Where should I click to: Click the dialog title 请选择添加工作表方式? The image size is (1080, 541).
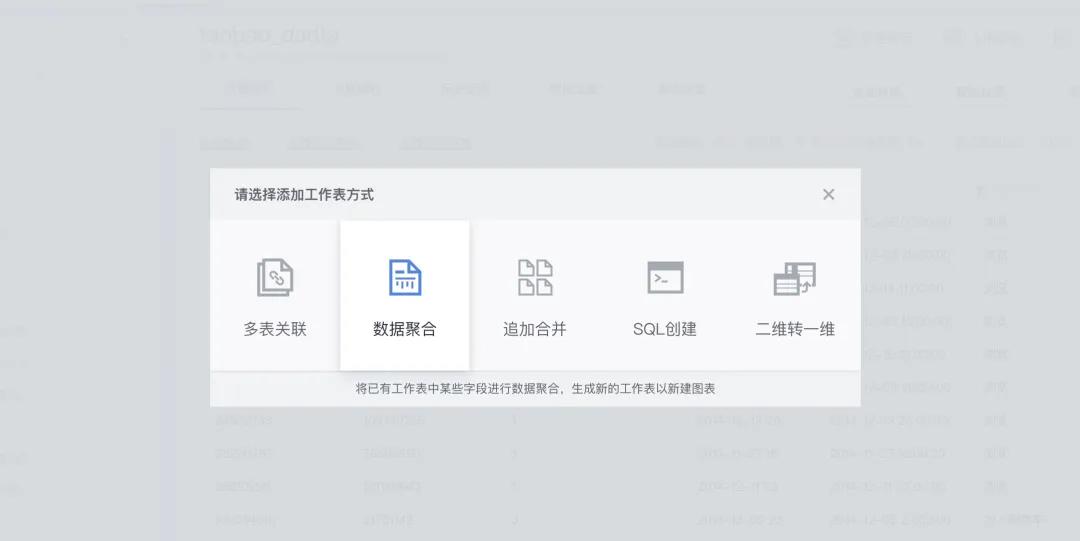click(x=304, y=194)
